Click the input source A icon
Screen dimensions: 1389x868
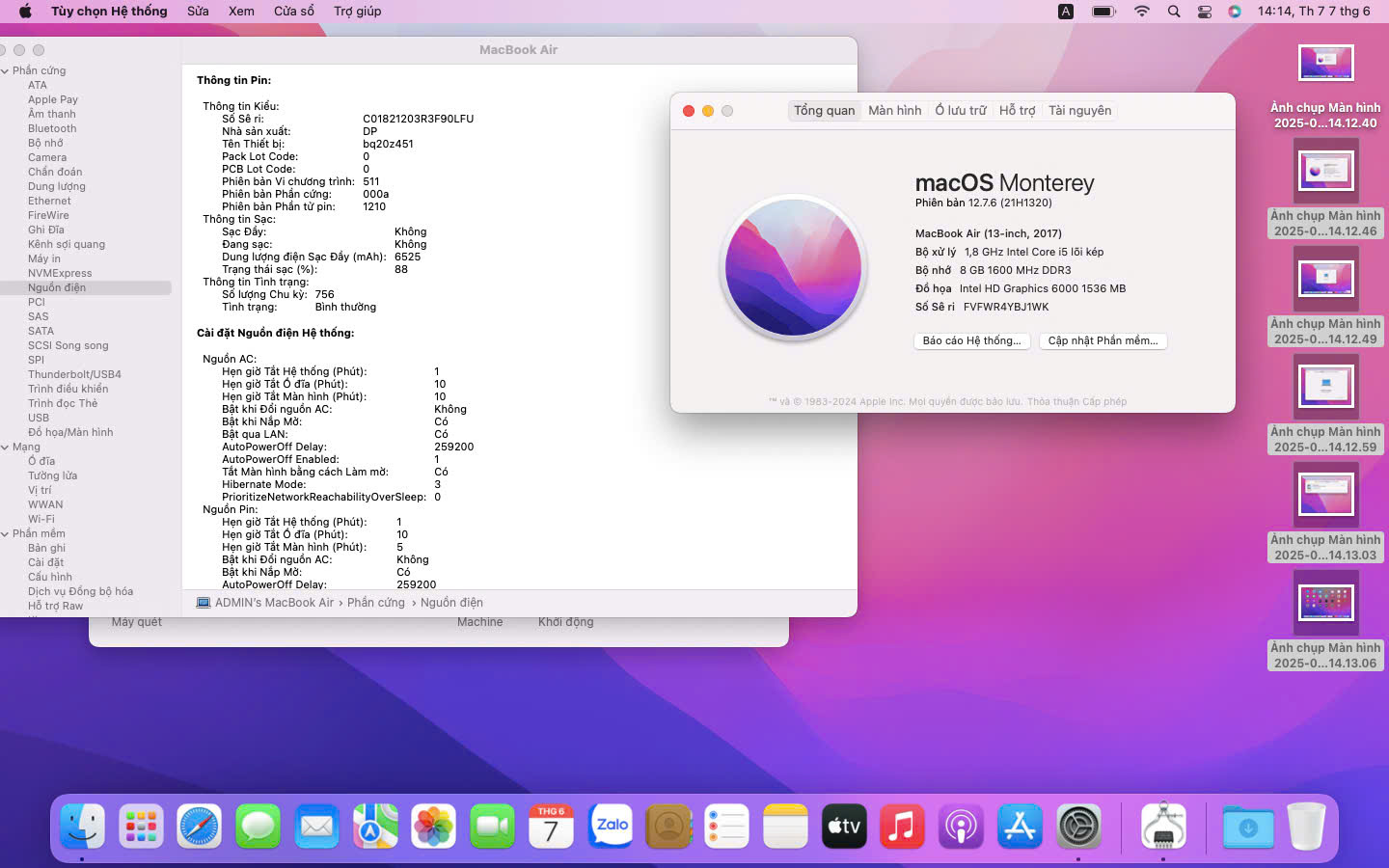coord(1066,12)
